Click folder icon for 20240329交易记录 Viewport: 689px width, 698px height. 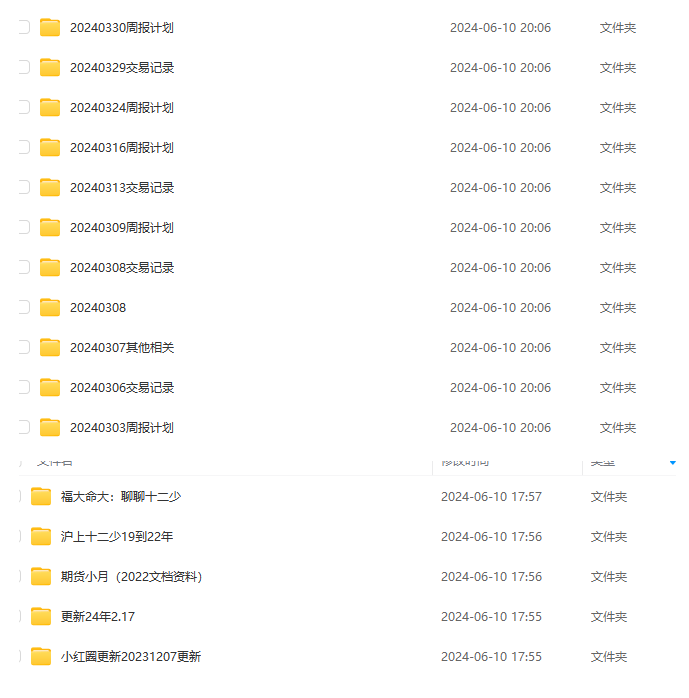click(50, 68)
